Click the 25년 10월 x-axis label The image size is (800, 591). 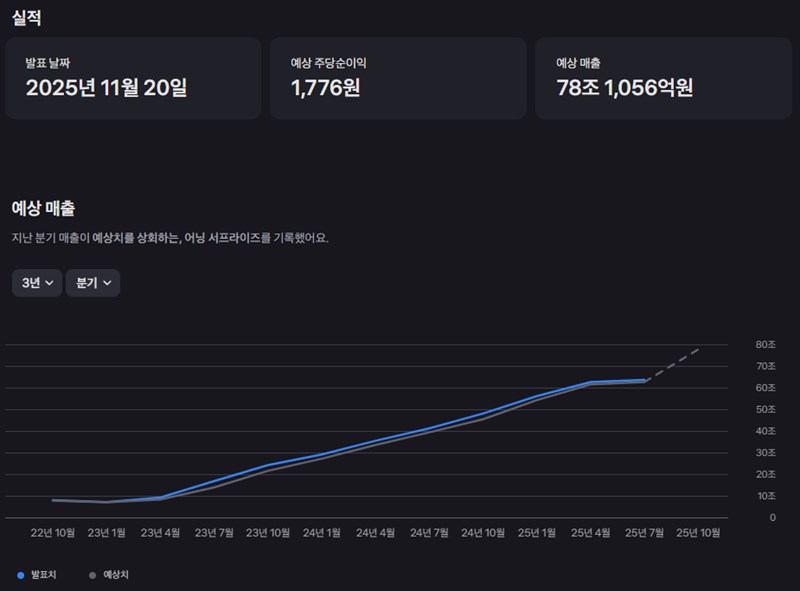coord(699,533)
